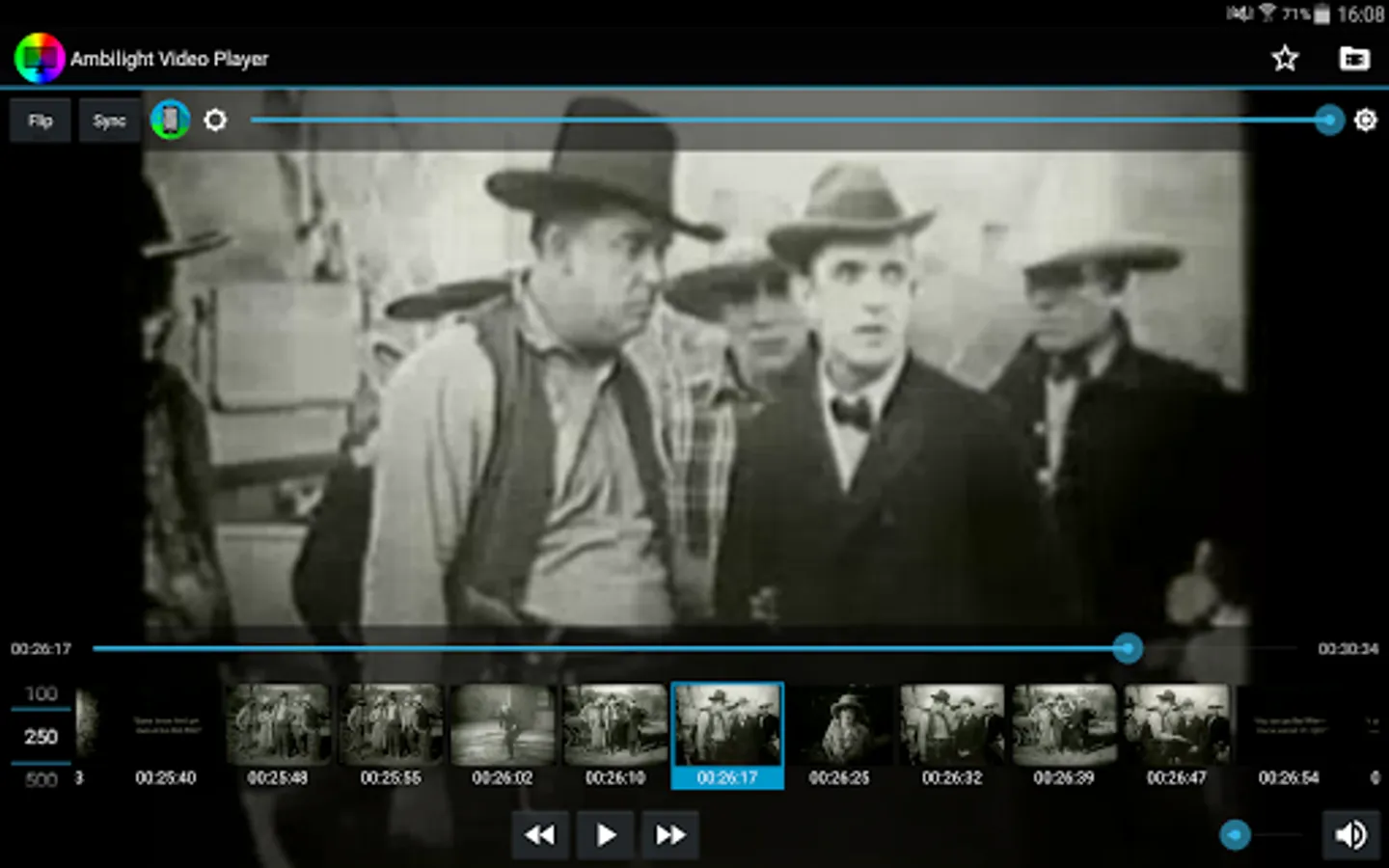Jump to thumbnail at 00:25:55
This screenshot has width=1389, height=868.
point(391,737)
